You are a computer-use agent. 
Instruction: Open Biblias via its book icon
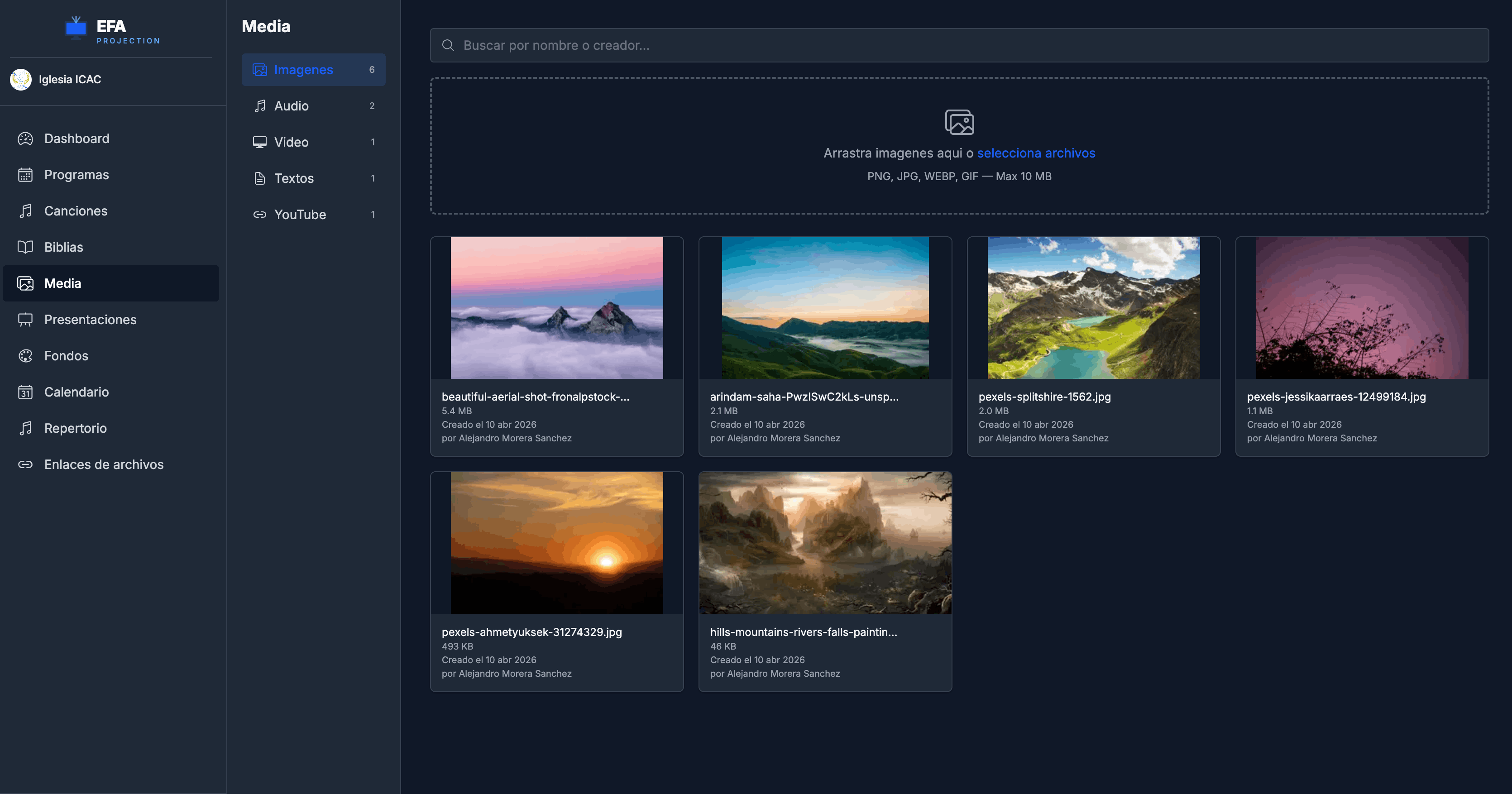[x=25, y=247]
